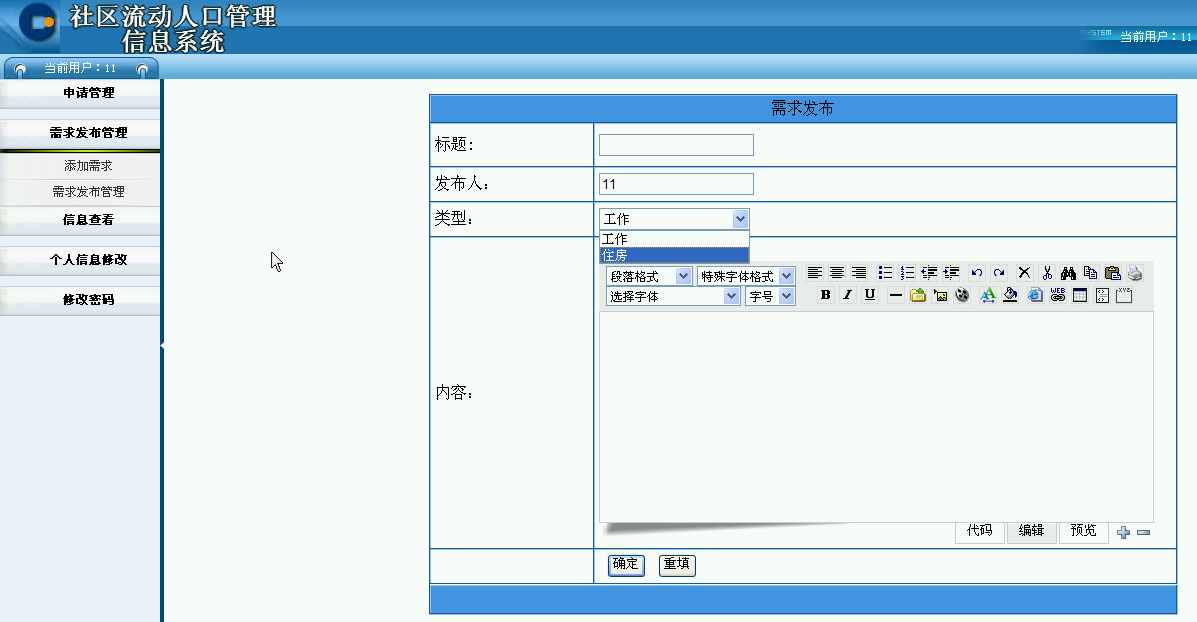Decrease indent with the outdent icon

click(929, 273)
